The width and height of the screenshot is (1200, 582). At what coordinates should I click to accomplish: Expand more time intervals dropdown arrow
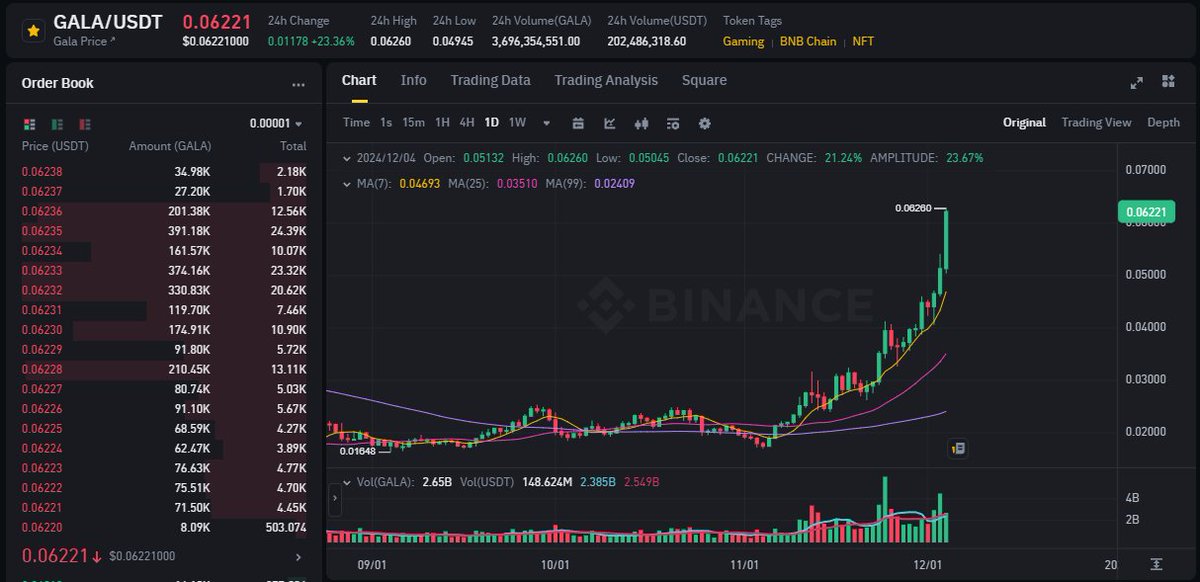coord(546,124)
